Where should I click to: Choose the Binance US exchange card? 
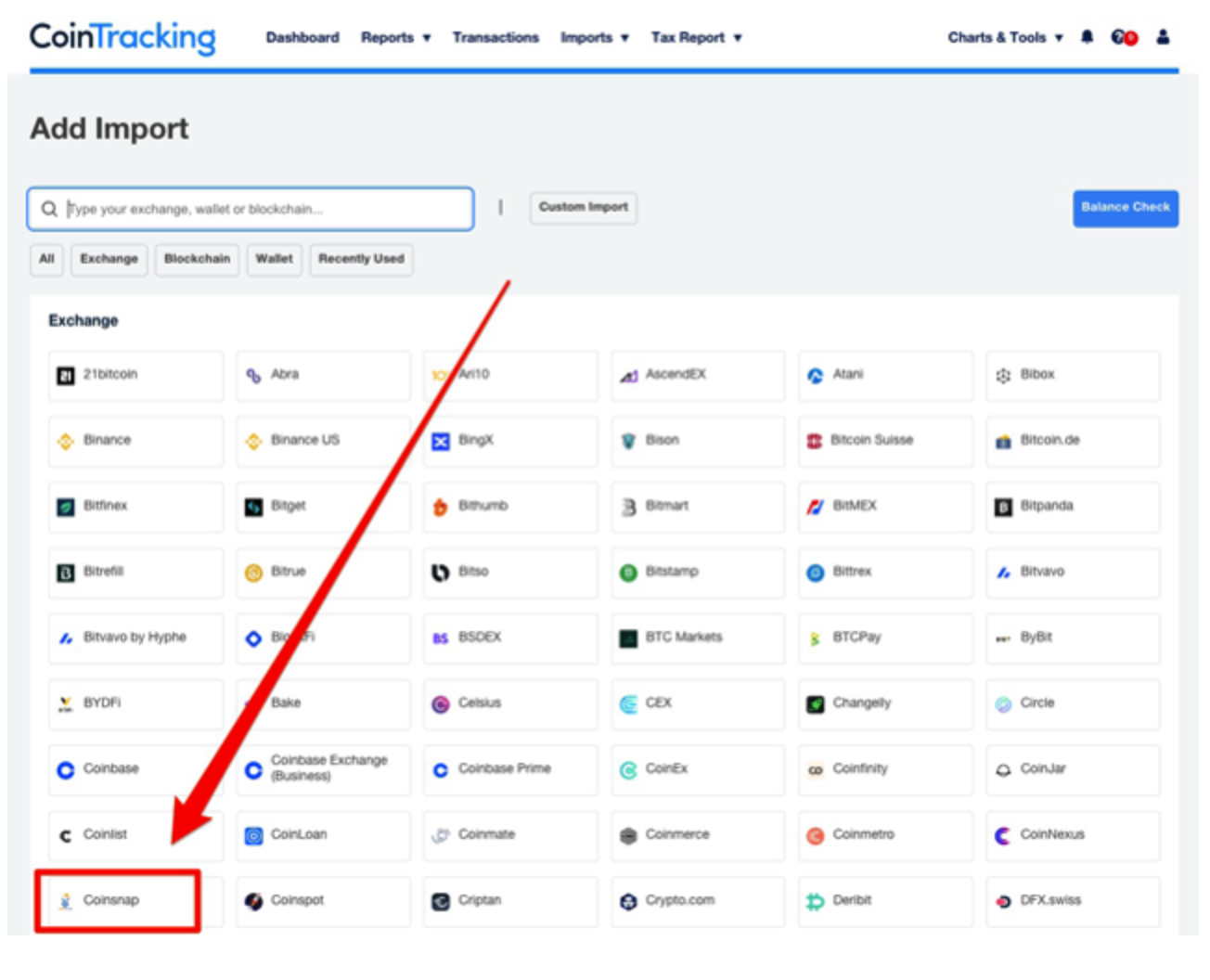click(323, 441)
